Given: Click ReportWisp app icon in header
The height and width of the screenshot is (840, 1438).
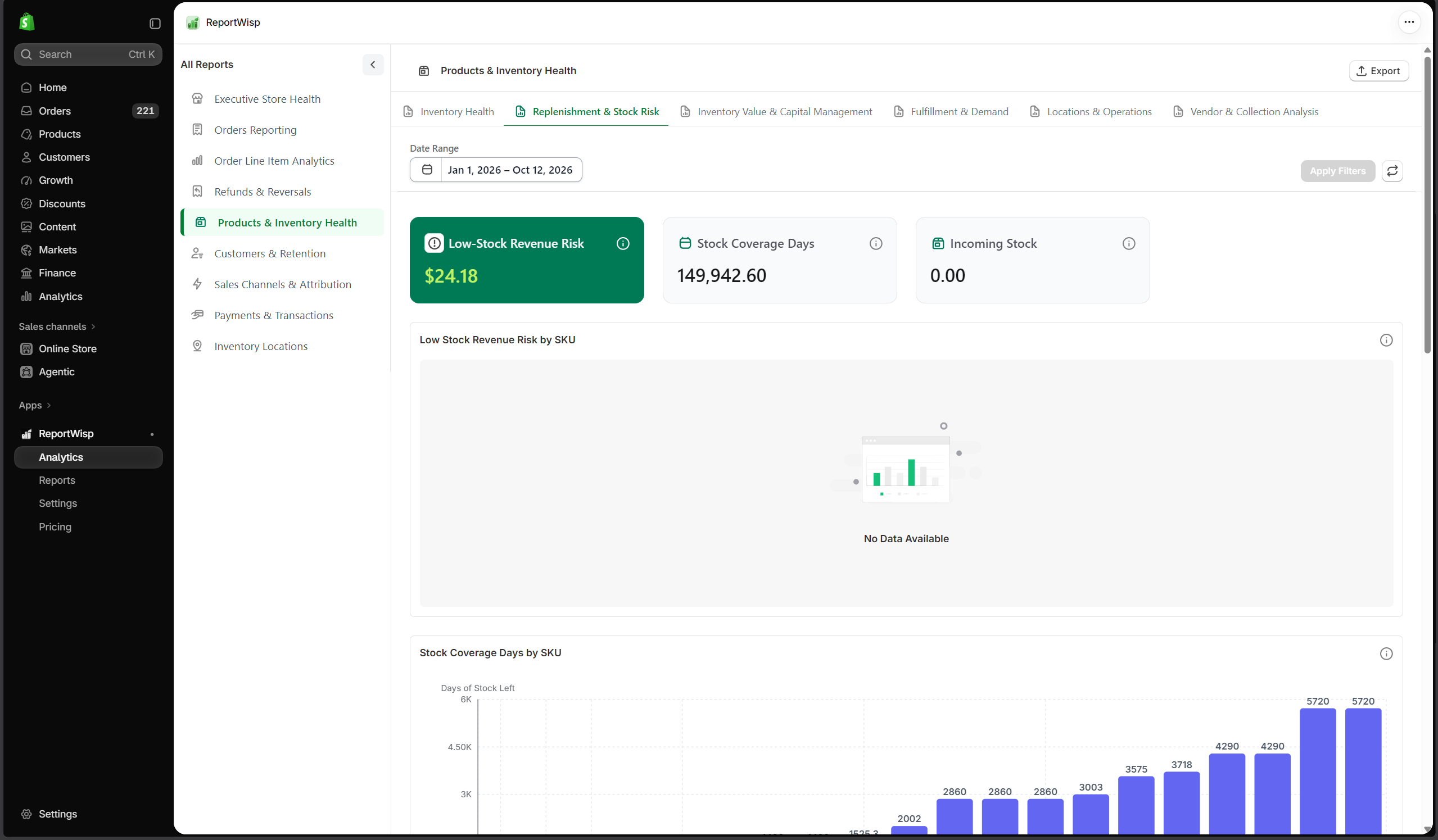Looking at the screenshot, I should [193, 22].
